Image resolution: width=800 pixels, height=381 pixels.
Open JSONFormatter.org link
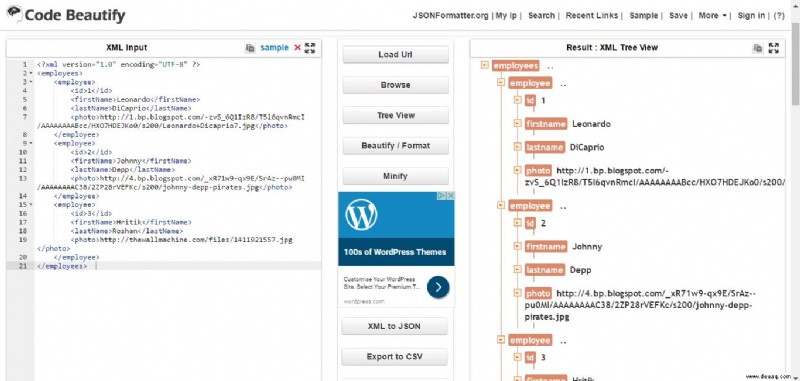[451, 15]
